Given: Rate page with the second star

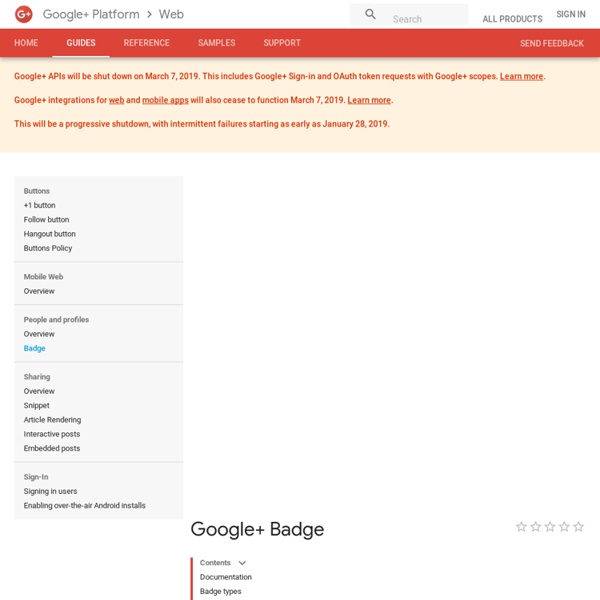Looking at the screenshot, I should (536, 527).
